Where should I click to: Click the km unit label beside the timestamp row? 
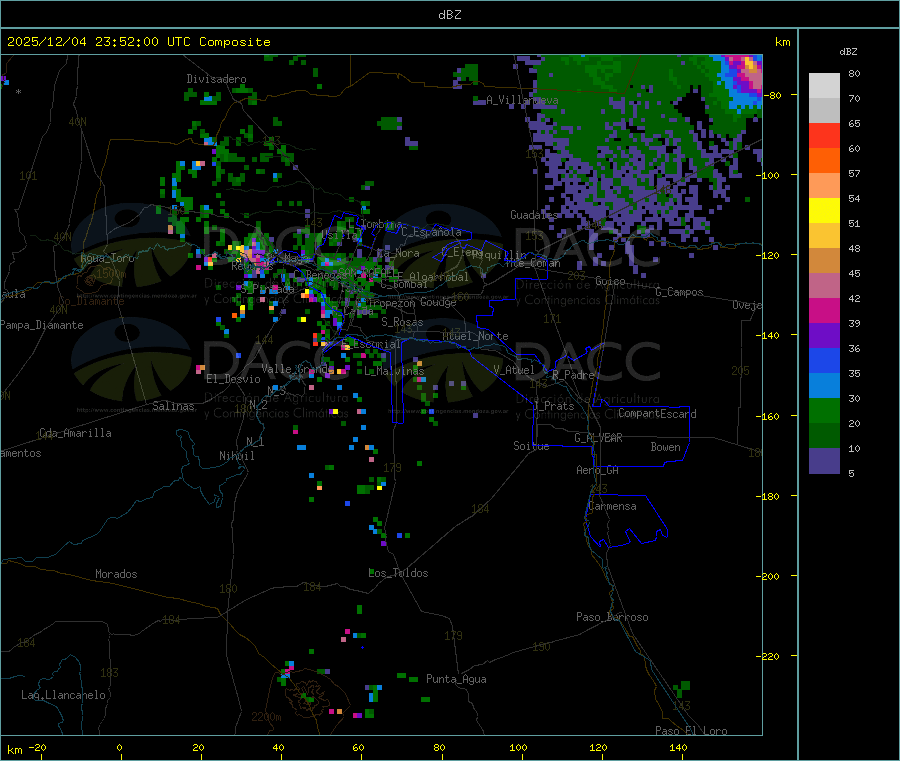tap(782, 42)
